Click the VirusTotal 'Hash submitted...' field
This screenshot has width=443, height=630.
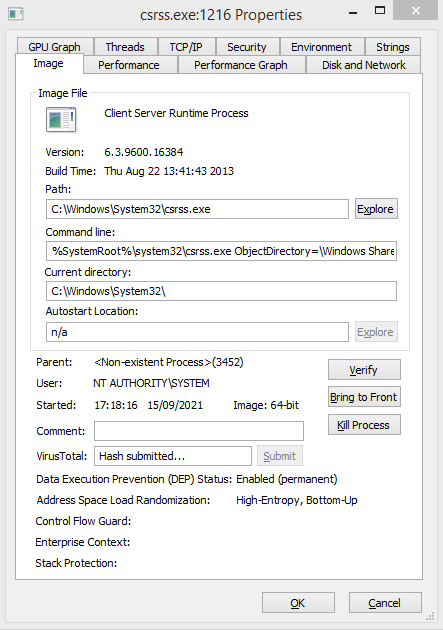coord(173,456)
